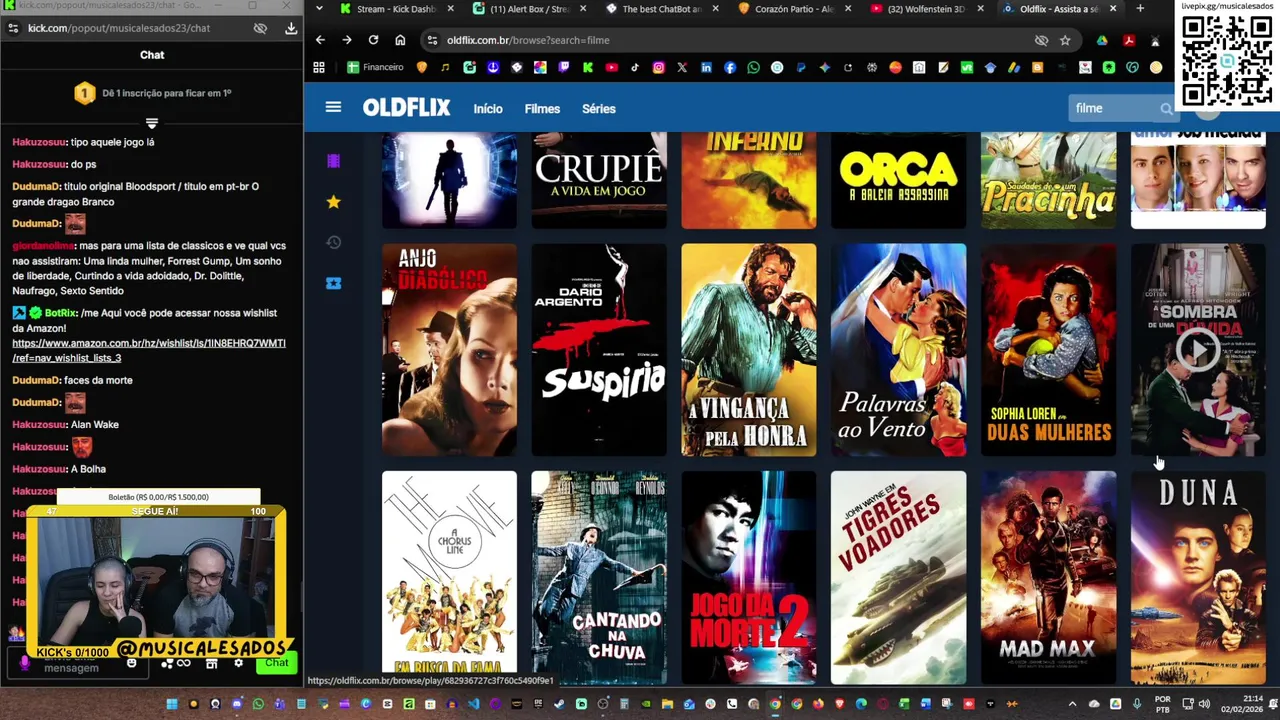
Task: Bookmark this page with the star icon
Action: click(1065, 40)
